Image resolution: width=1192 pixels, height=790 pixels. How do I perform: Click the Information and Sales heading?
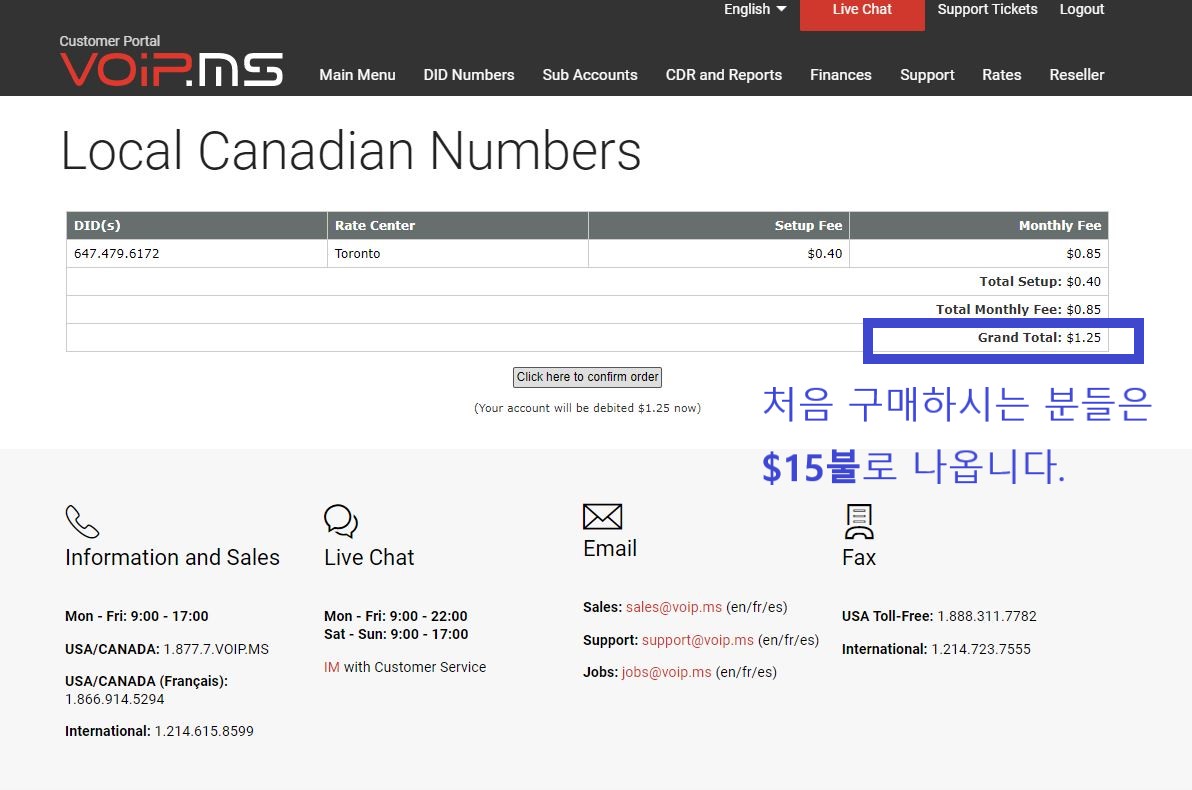(173, 557)
